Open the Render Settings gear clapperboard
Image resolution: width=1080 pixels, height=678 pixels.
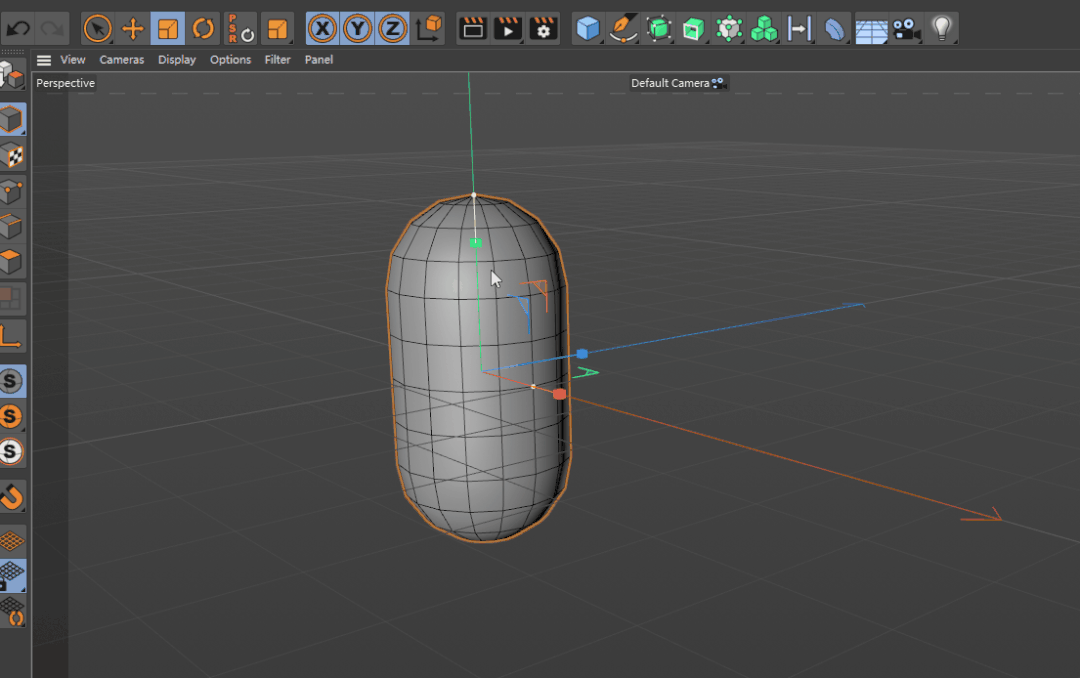(543, 29)
